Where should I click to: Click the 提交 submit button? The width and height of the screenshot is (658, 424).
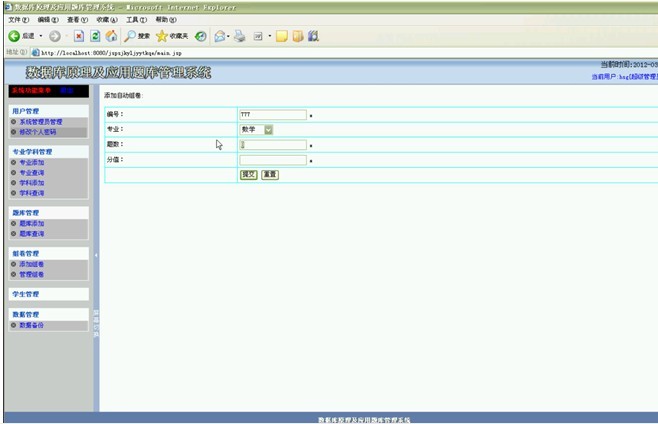248,174
